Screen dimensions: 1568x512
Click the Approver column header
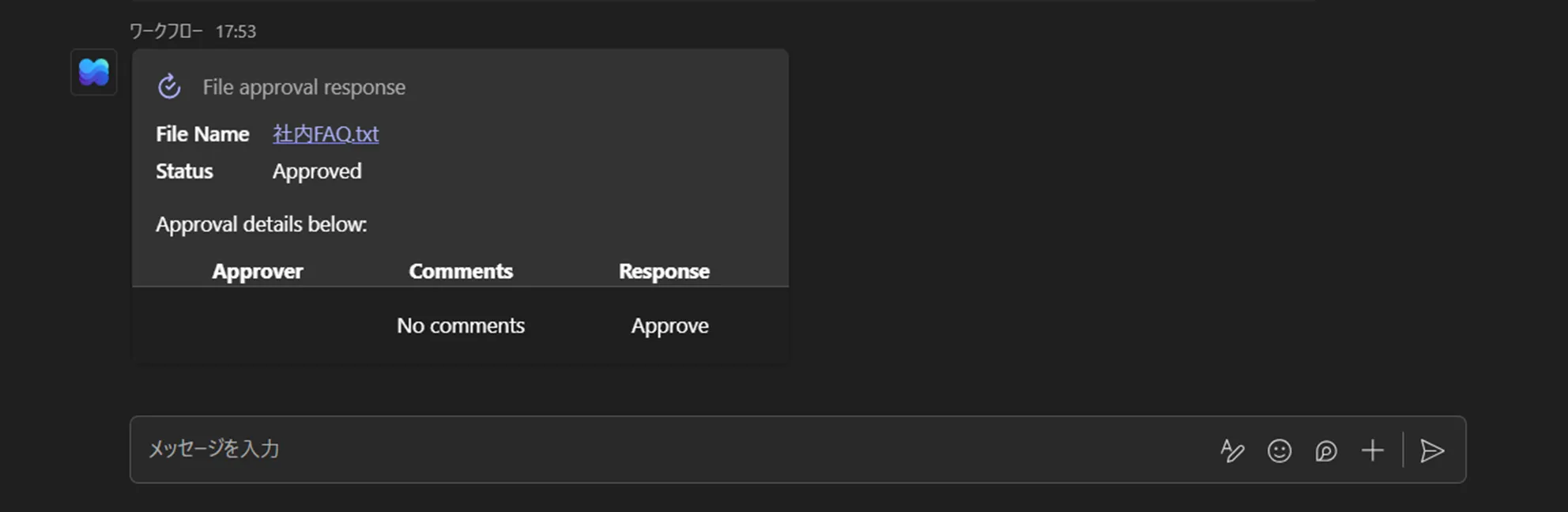click(257, 271)
